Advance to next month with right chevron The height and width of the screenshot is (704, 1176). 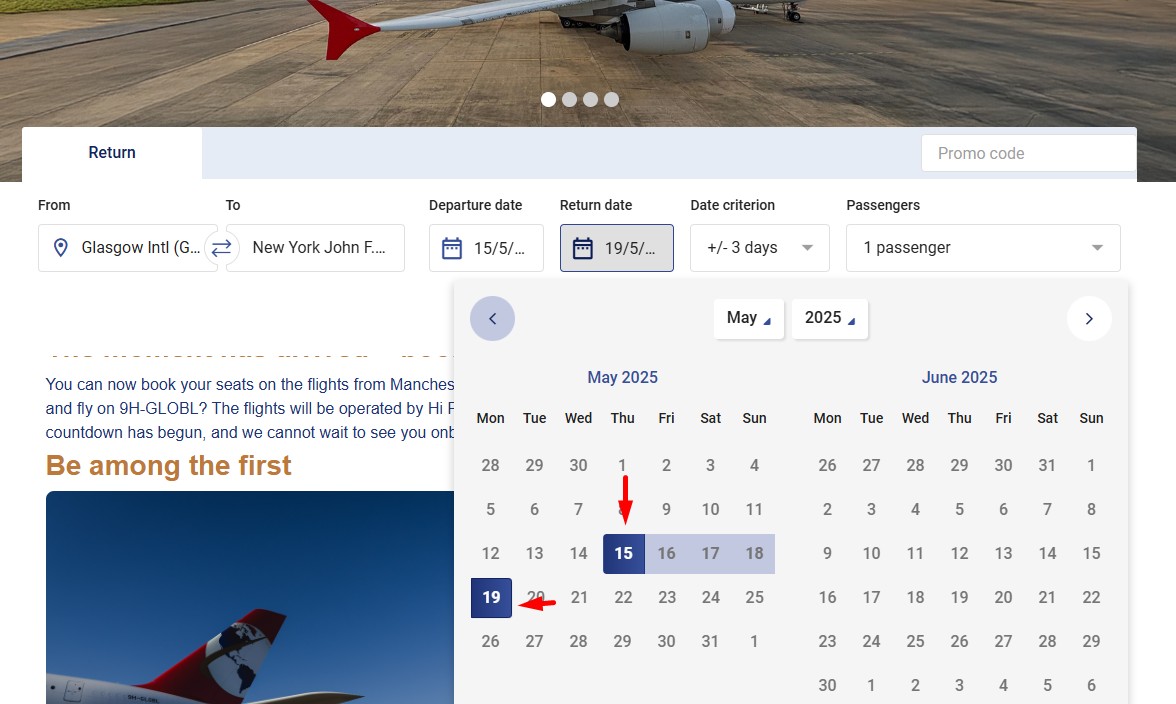click(1089, 318)
